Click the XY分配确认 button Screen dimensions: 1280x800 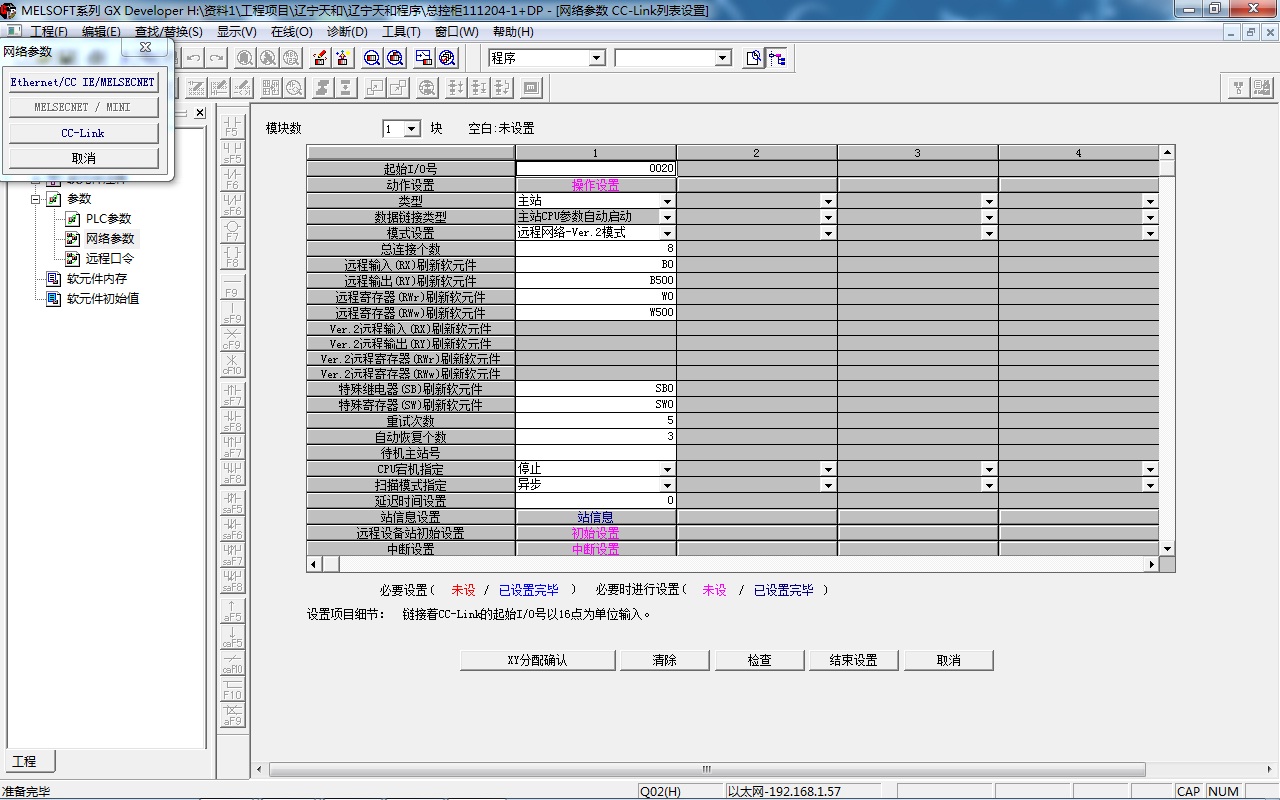click(537, 660)
